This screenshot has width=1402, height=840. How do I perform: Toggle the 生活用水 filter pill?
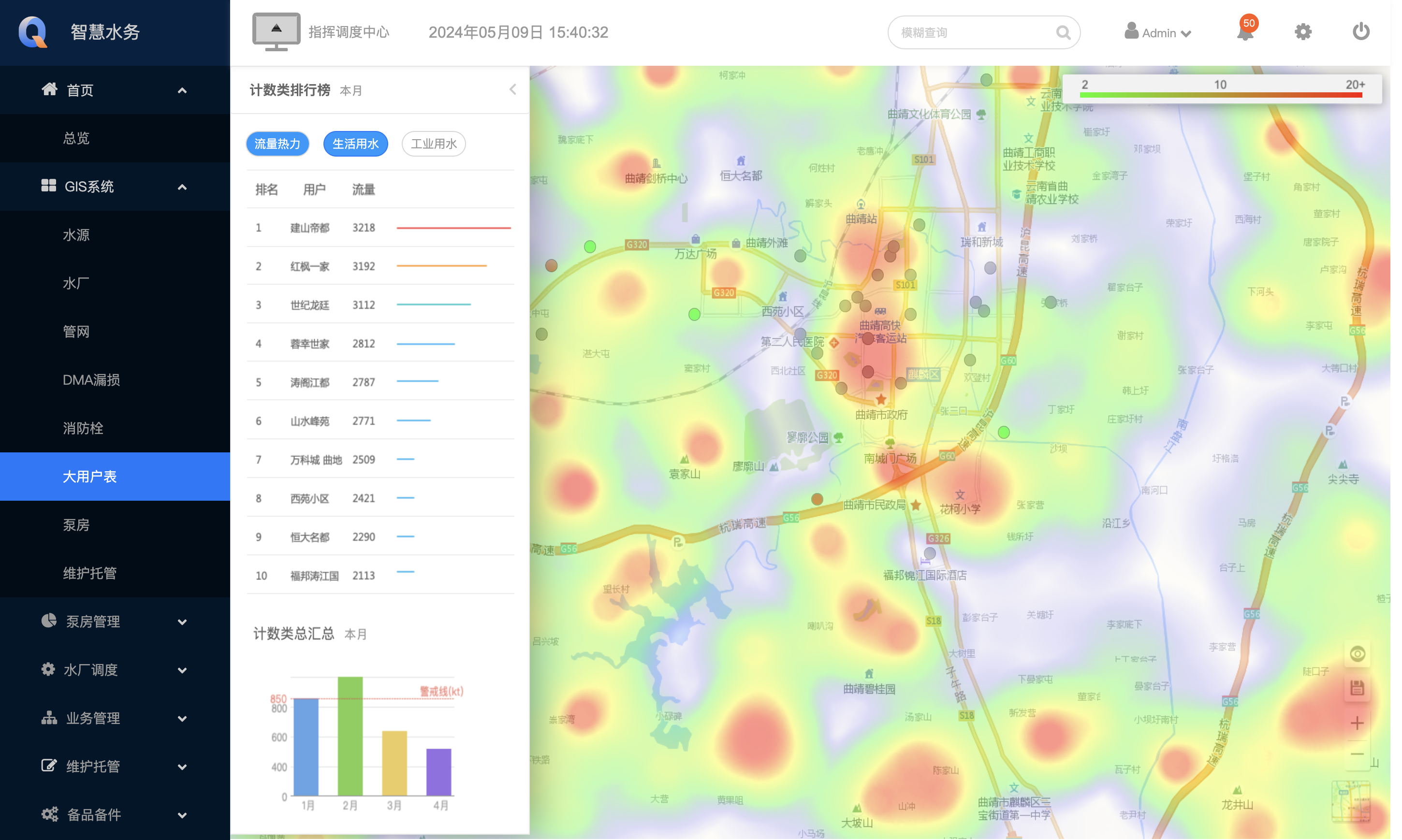(355, 144)
